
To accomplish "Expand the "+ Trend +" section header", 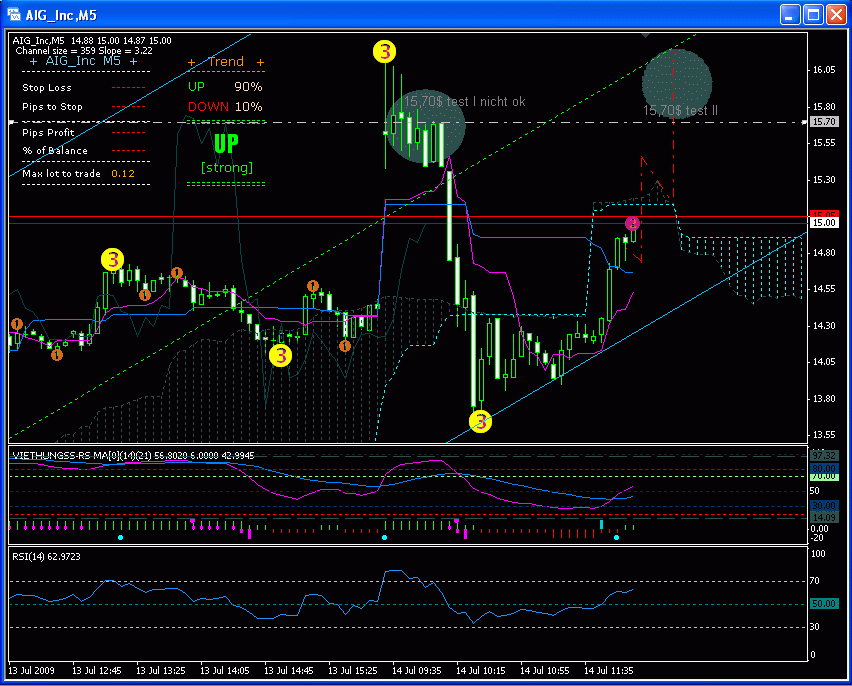I will (x=224, y=62).
